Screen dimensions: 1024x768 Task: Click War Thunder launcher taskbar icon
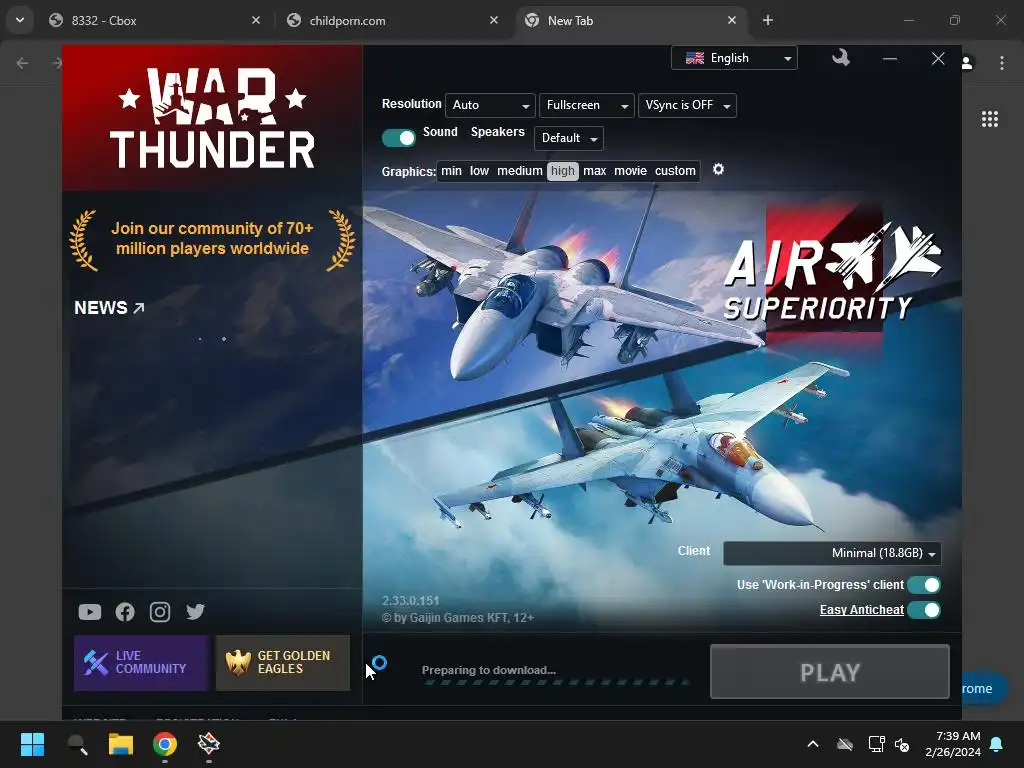pos(209,744)
